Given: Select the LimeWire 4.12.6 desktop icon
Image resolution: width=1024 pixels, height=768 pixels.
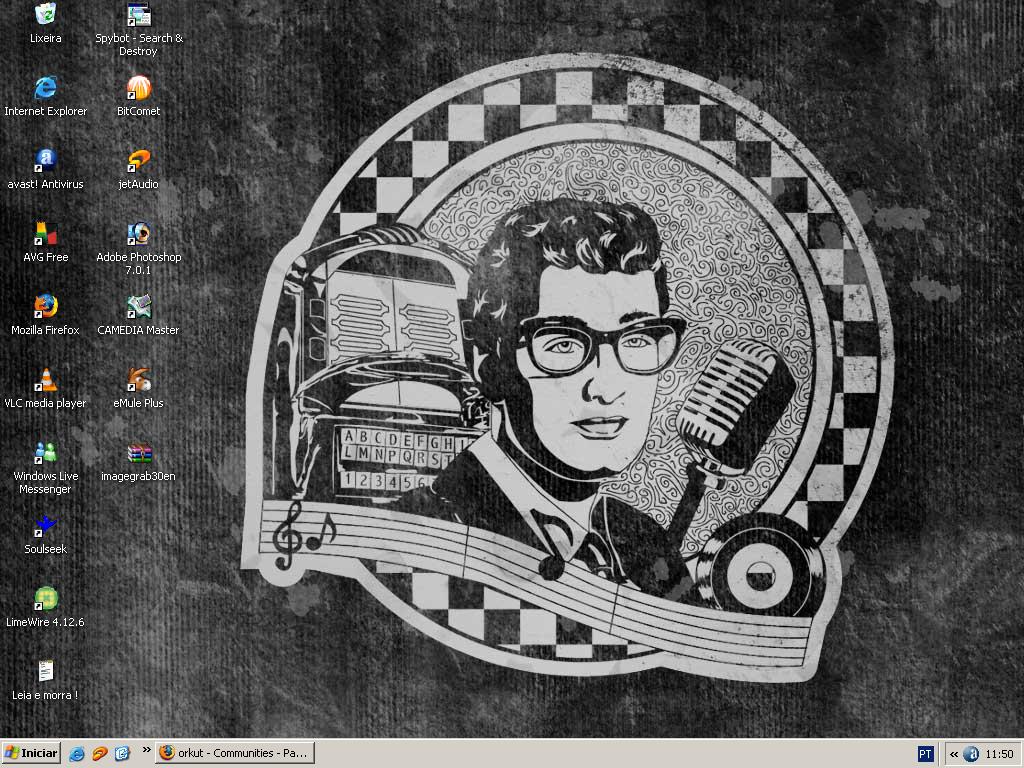Looking at the screenshot, I should point(45,599).
